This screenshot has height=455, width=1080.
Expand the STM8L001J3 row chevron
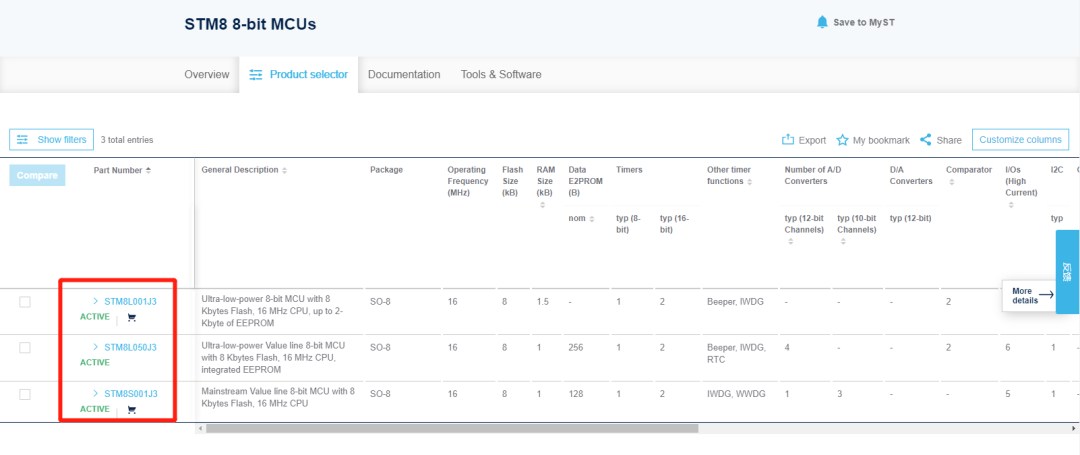(95, 301)
